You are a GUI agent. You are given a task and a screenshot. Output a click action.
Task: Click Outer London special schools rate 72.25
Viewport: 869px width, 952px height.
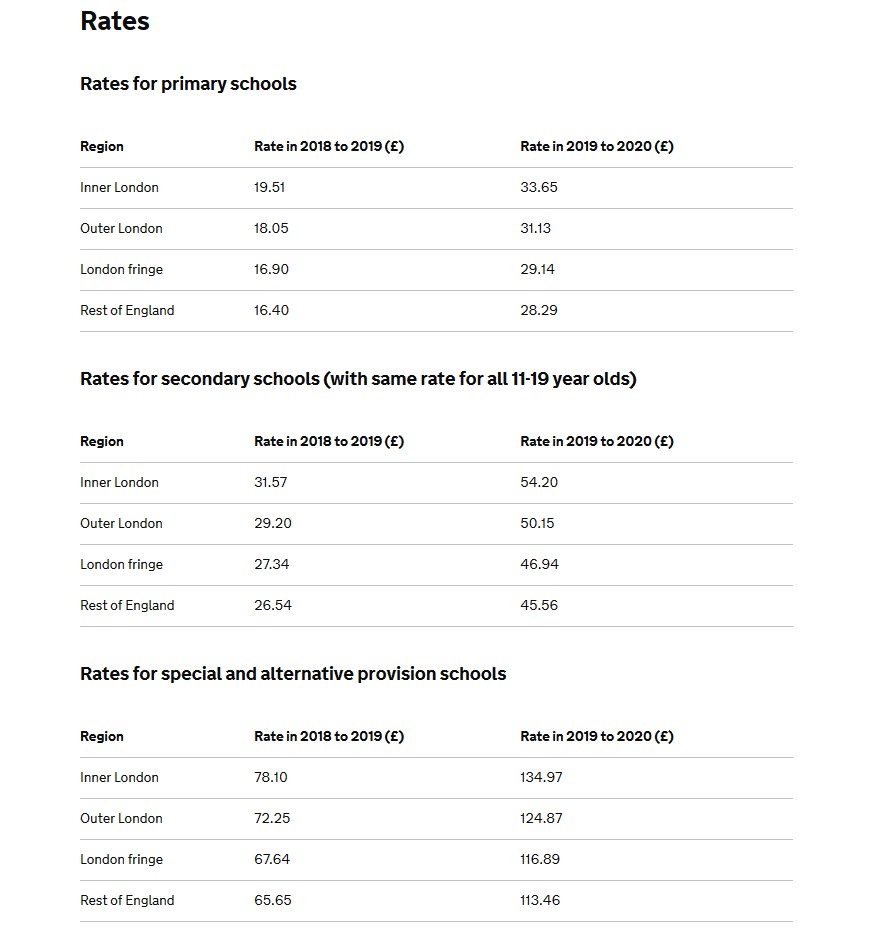(272, 818)
